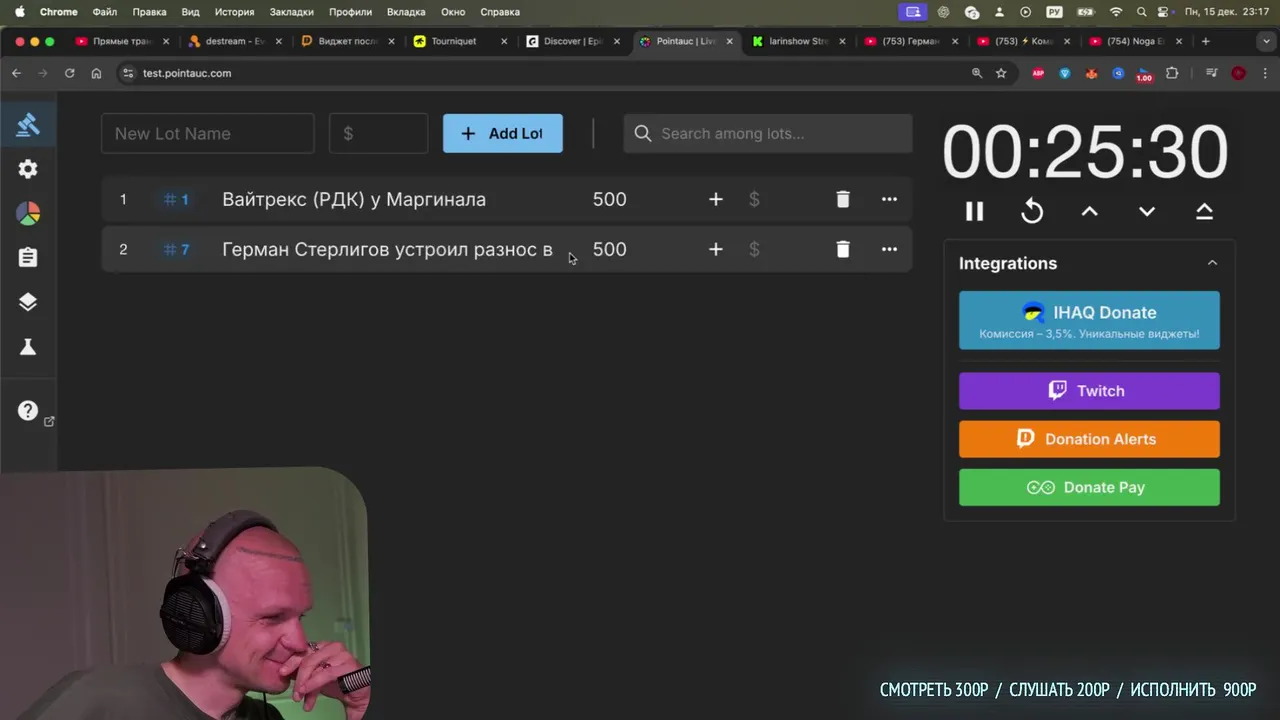Image resolution: width=1280 pixels, height=720 pixels.
Task: Open Spotlight search in menu bar
Action: (x=1141, y=12)
